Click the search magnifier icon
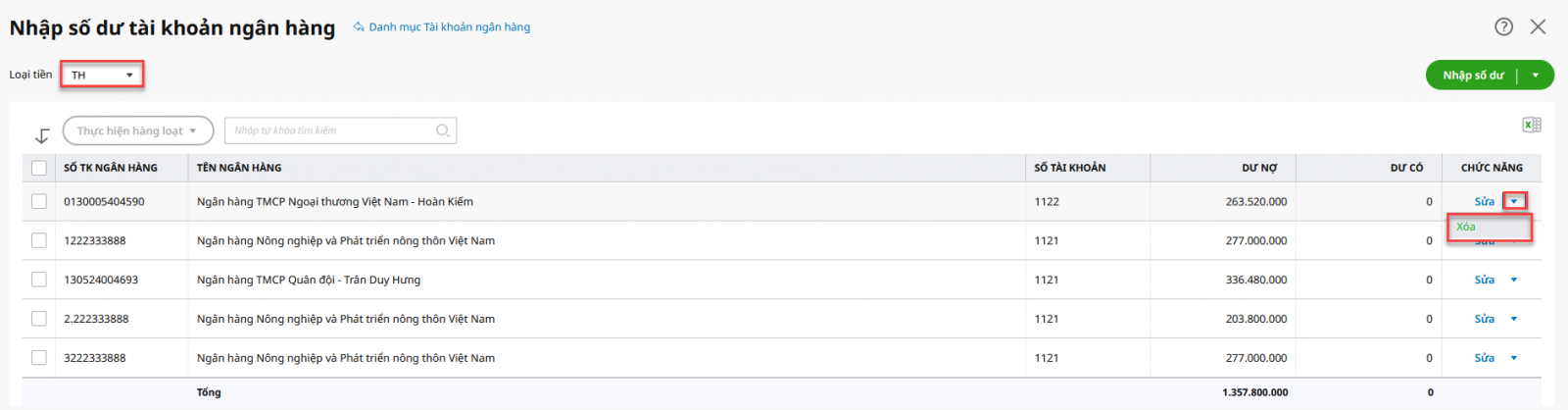Screen dimensions: 1568x410 (x=443, y=130)
